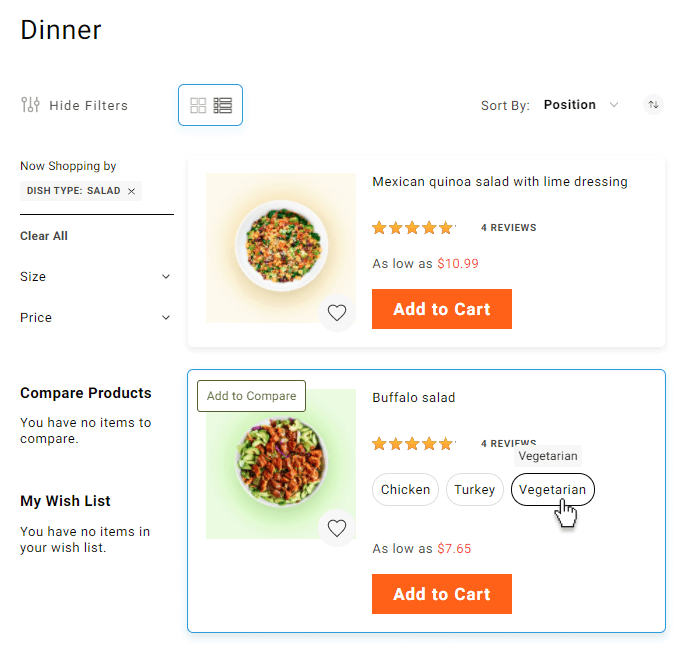Screen dimensions: 685x669
Task: Click the Hide Filters sliders icon
Action: tap(31, 105)
